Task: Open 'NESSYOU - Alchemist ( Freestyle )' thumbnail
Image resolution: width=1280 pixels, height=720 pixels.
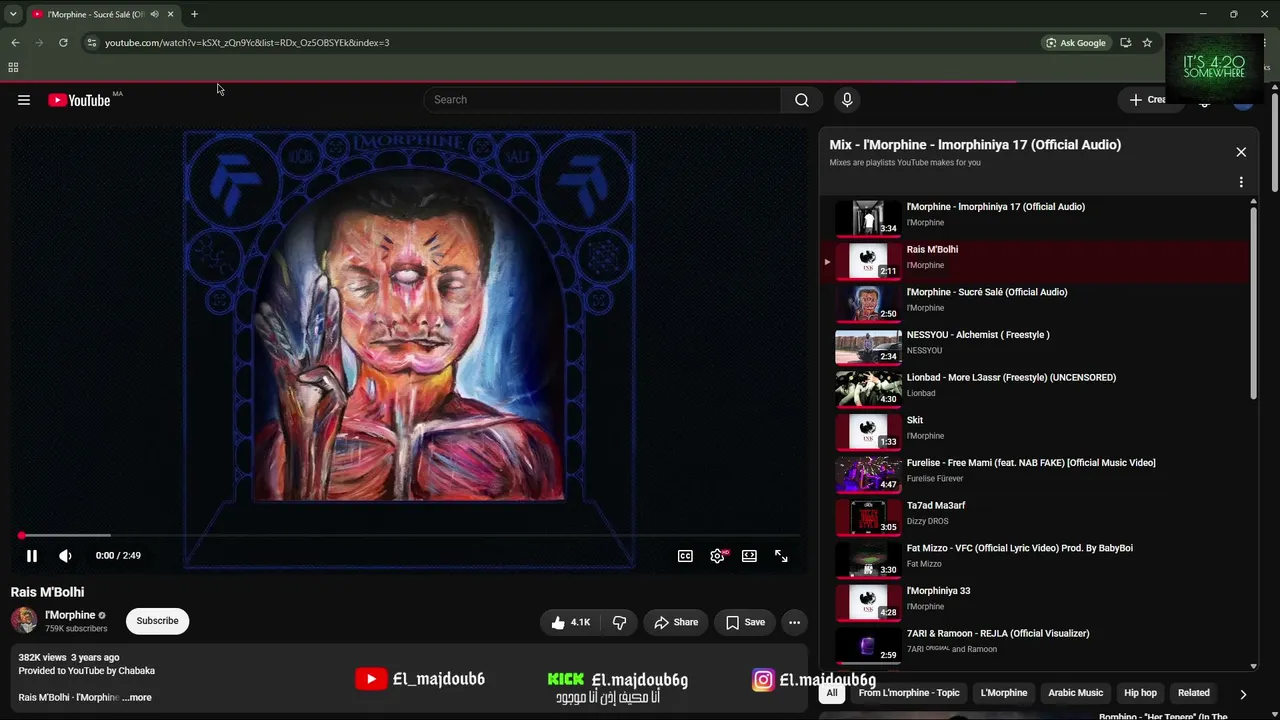Action: pyautogui.click(x=868, y=347)
